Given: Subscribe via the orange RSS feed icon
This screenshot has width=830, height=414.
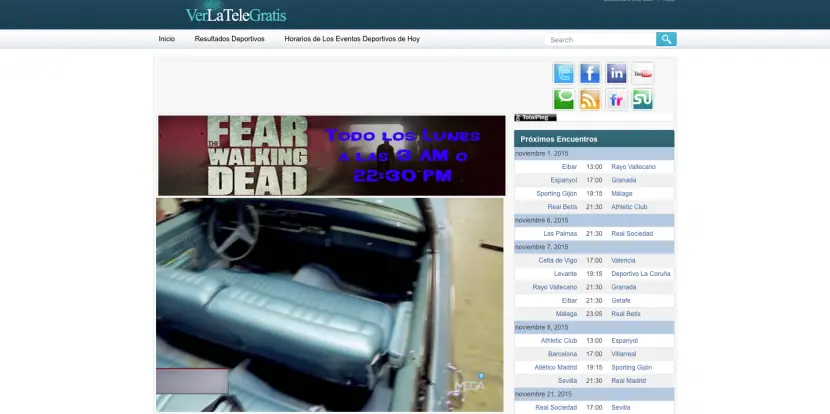Looking at the screenshot, I should 590,99.
